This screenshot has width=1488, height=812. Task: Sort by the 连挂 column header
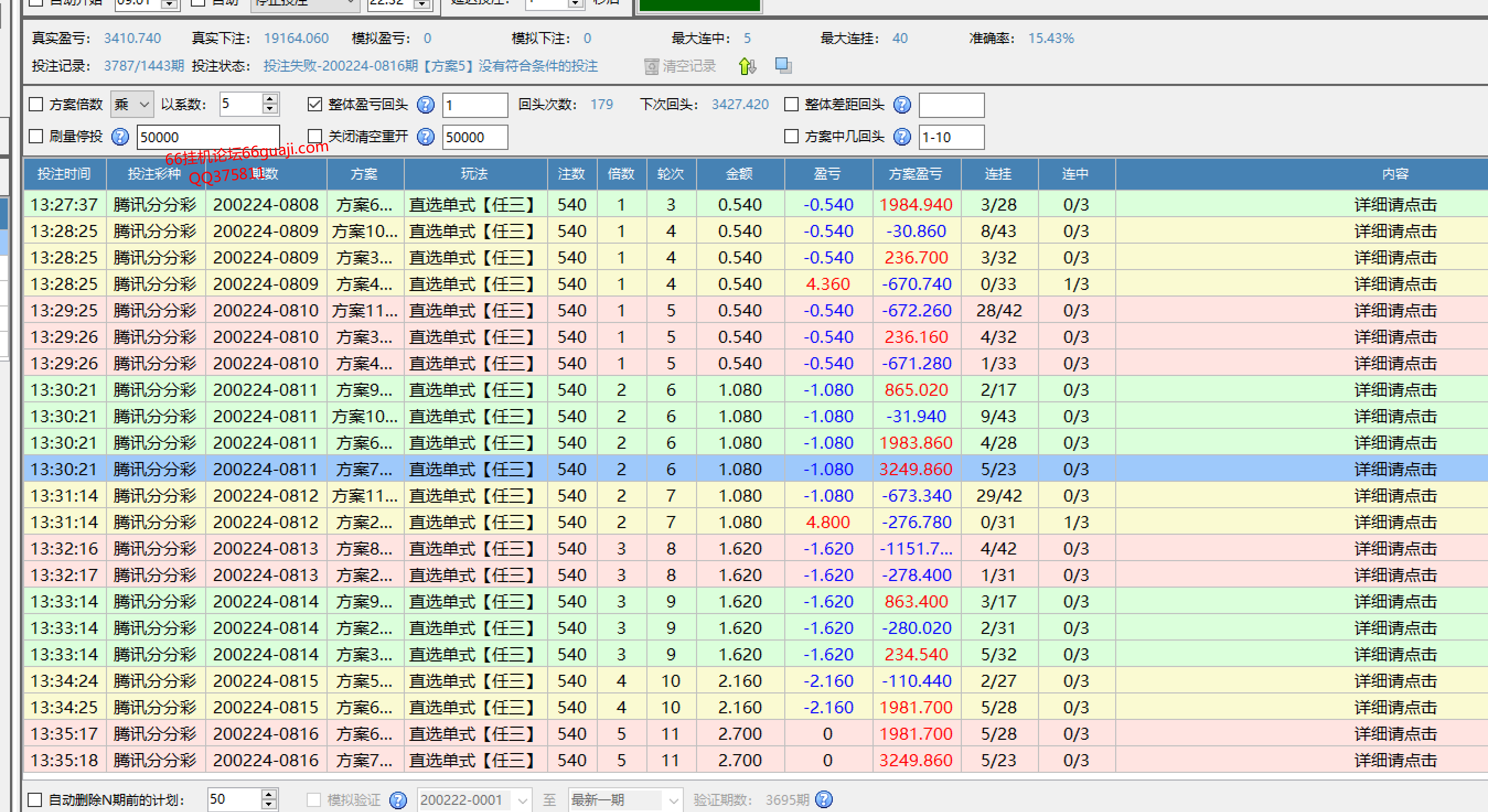point(999,174)
